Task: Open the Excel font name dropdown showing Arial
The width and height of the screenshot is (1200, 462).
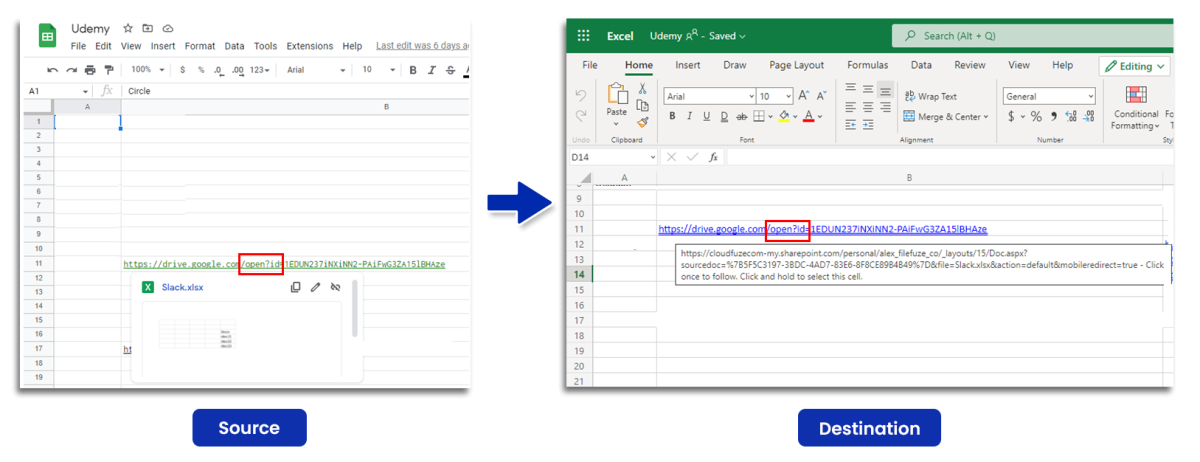Action: (x=709, y=96)
